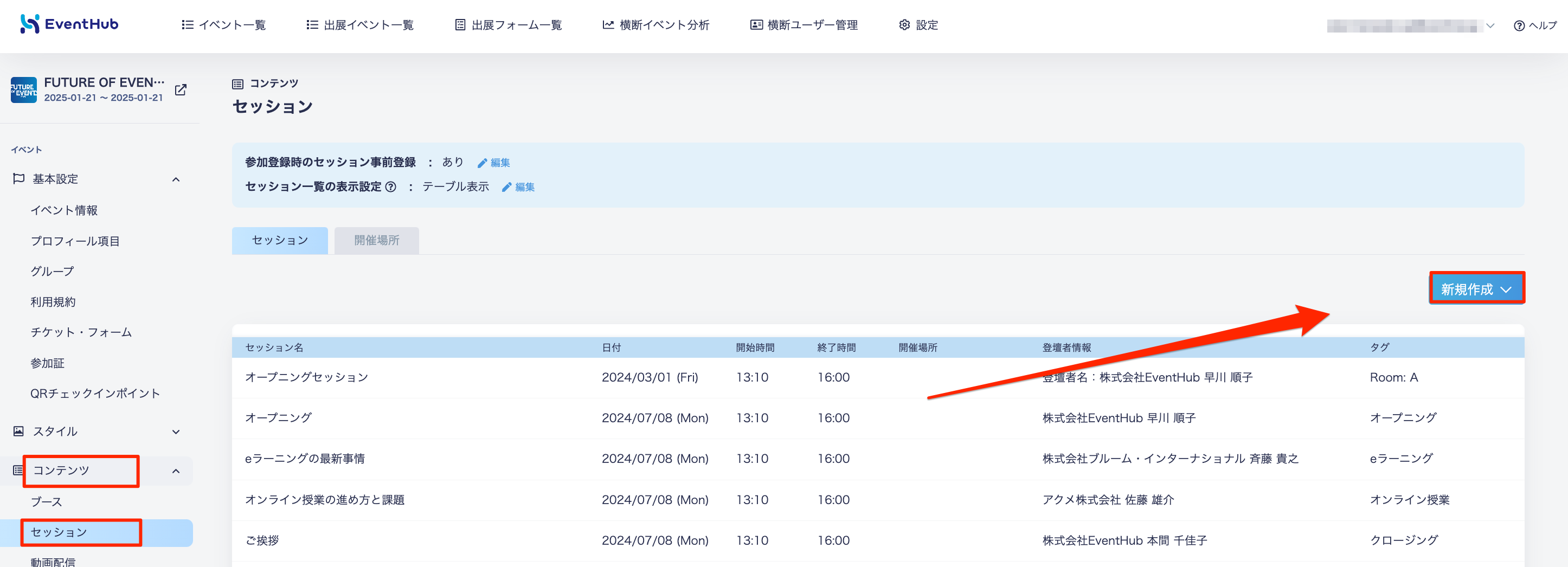Click the list icon beside the sidebar コンテンツ
Viewport: 1568px width, 567px height.
pyautogui.click(x=18, y=471)
